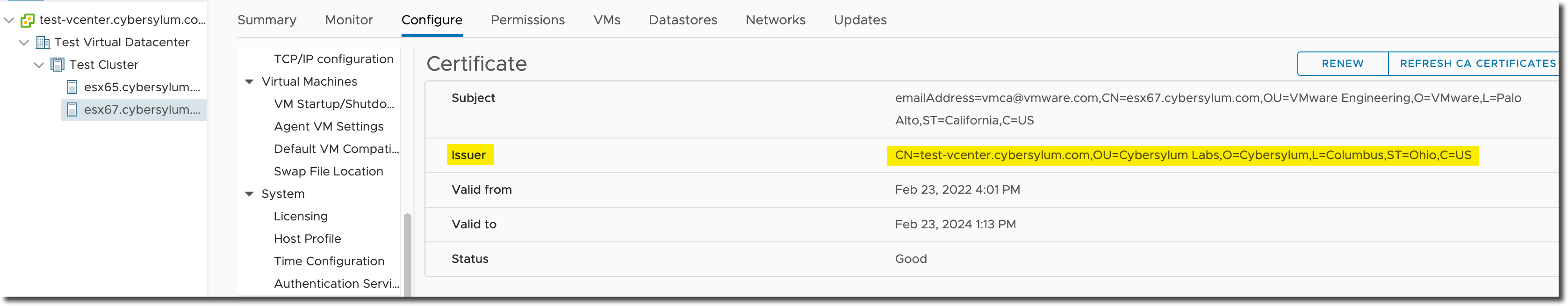The width and height of the screenshot is (1568, 306).
Task: Collapse the Virtual Machines settings section
Action: (x=249, y=82)
